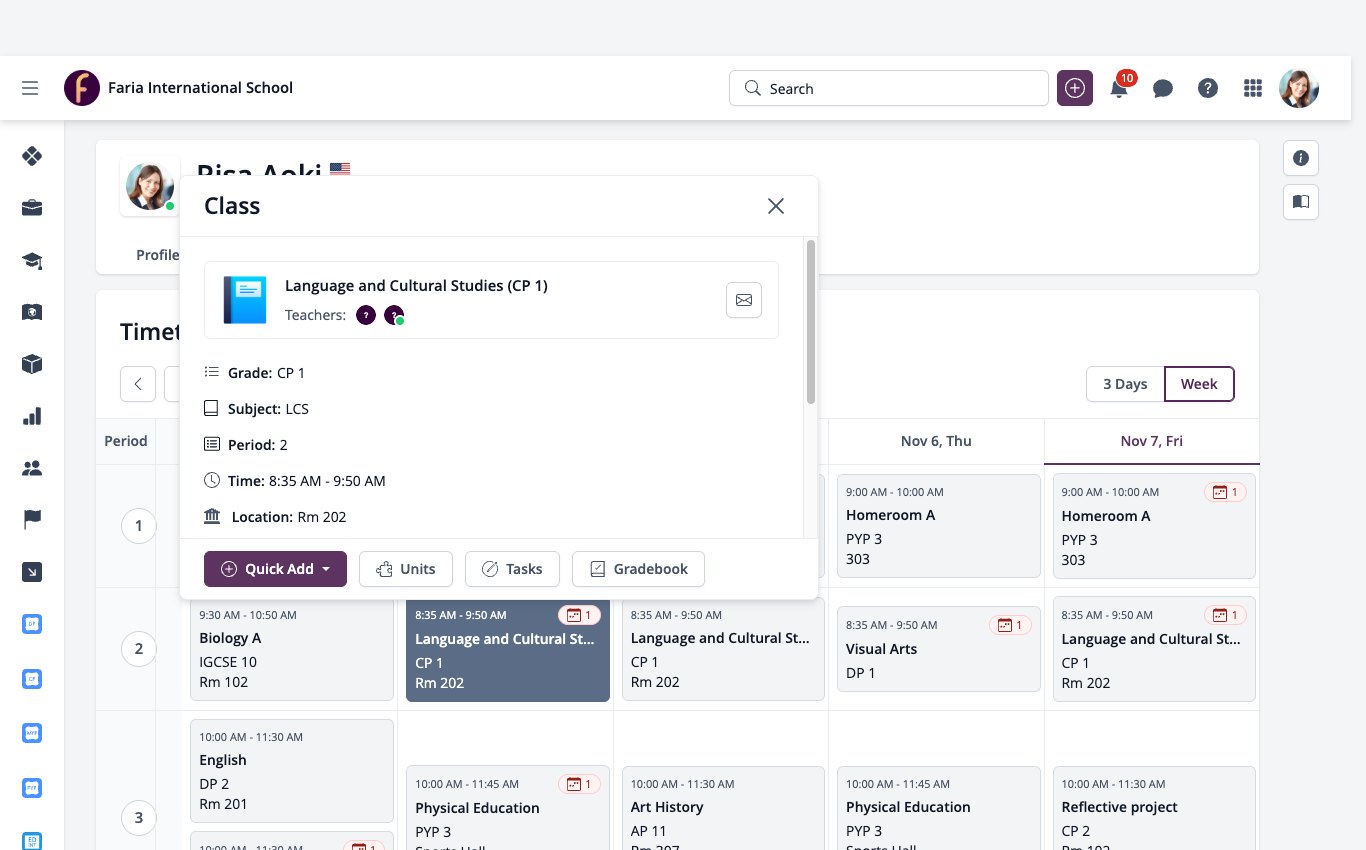
Task: Click the Faria International School logo
Action: (x=82, y=88)
